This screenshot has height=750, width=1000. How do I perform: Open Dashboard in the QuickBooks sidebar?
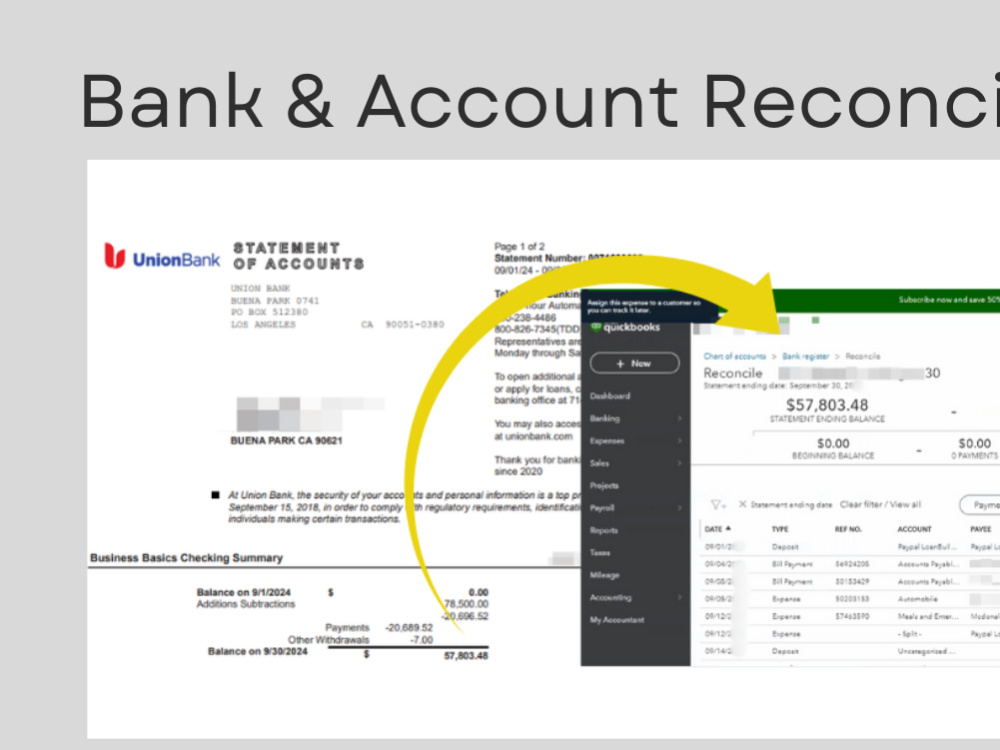click(x=610, y=396)
